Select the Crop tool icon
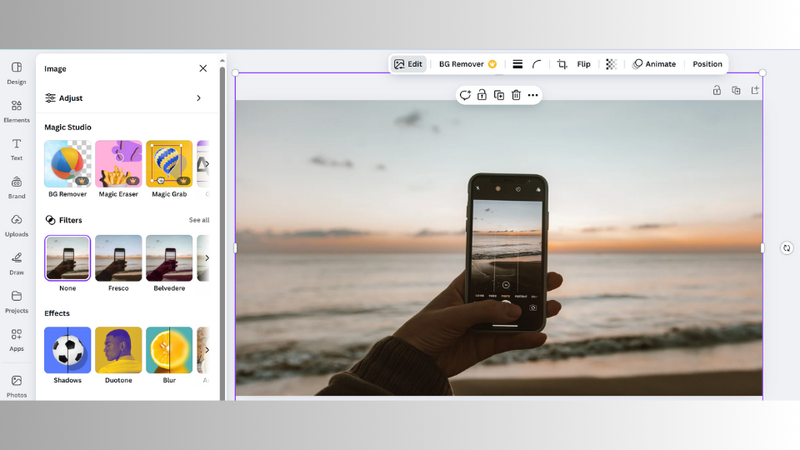Screen dimensions: 800x450 click(562, 64)
